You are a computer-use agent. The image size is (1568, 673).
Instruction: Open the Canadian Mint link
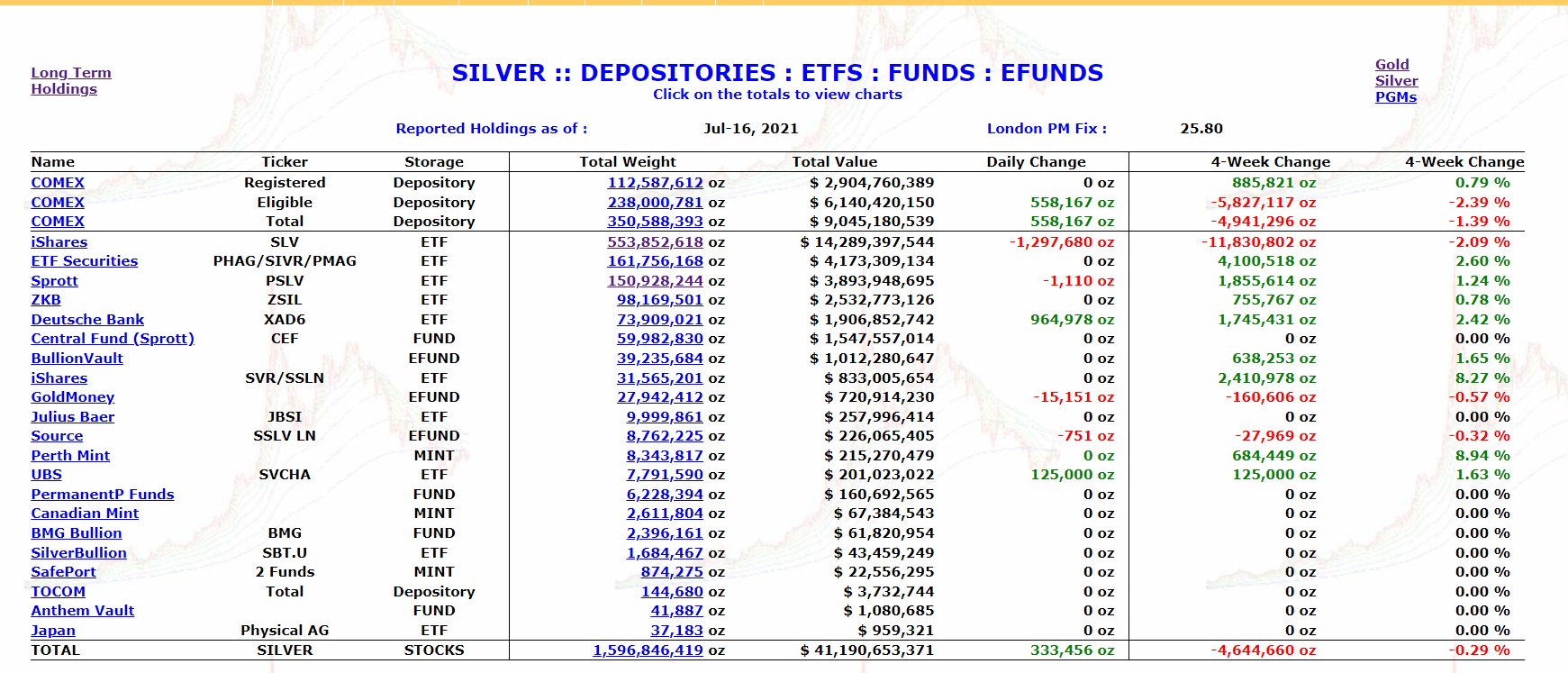pos(85,513)
